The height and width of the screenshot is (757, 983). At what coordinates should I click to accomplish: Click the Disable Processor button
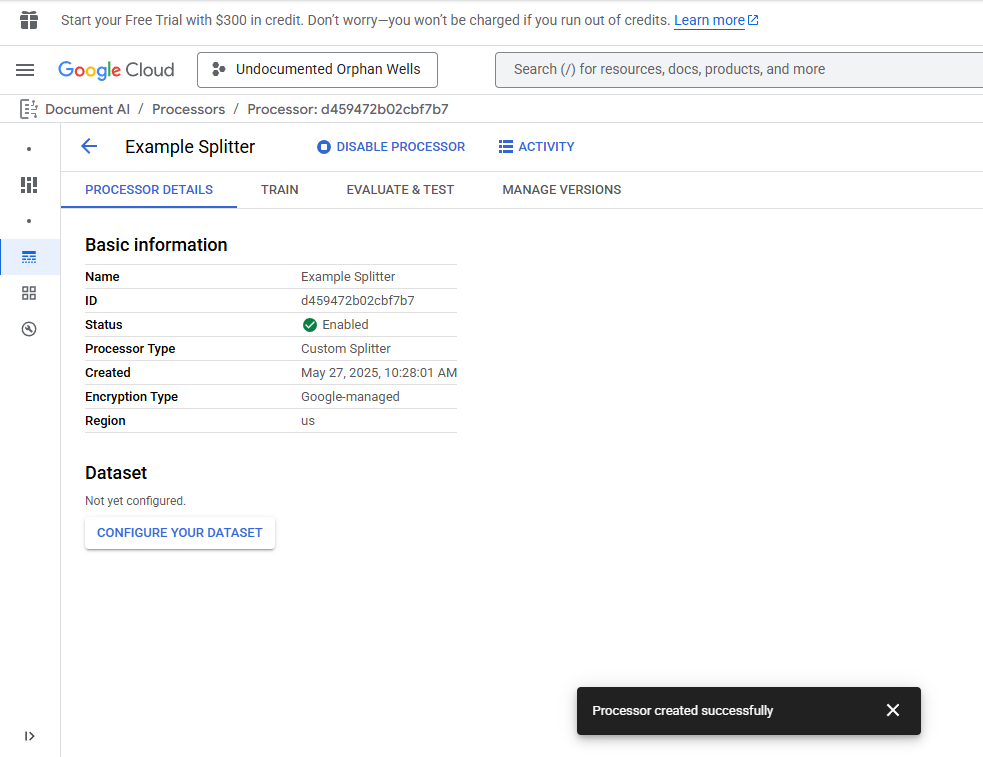click(x=391, y=147)
